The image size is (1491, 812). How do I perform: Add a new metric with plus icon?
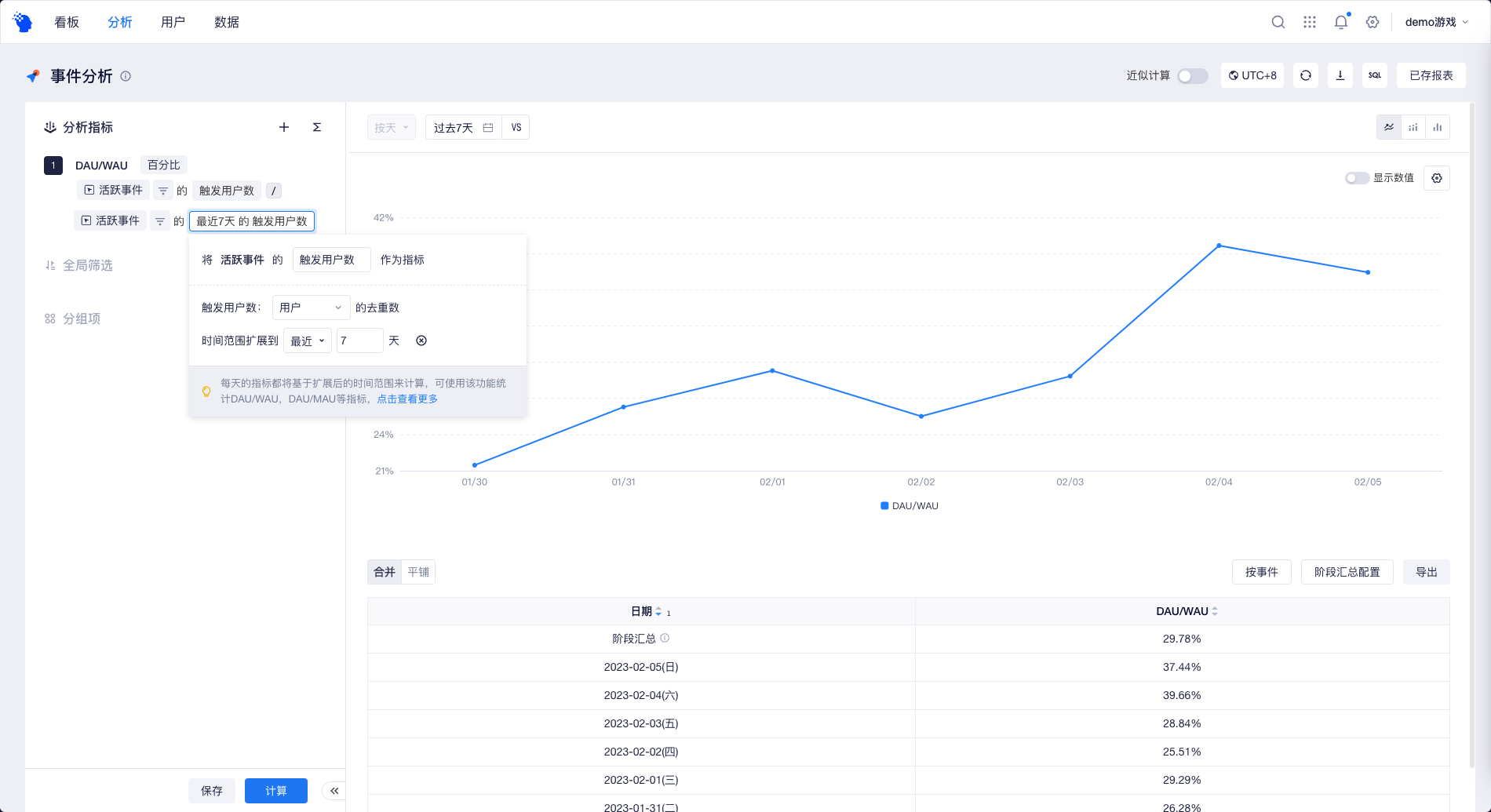click(x=284, y=127)
